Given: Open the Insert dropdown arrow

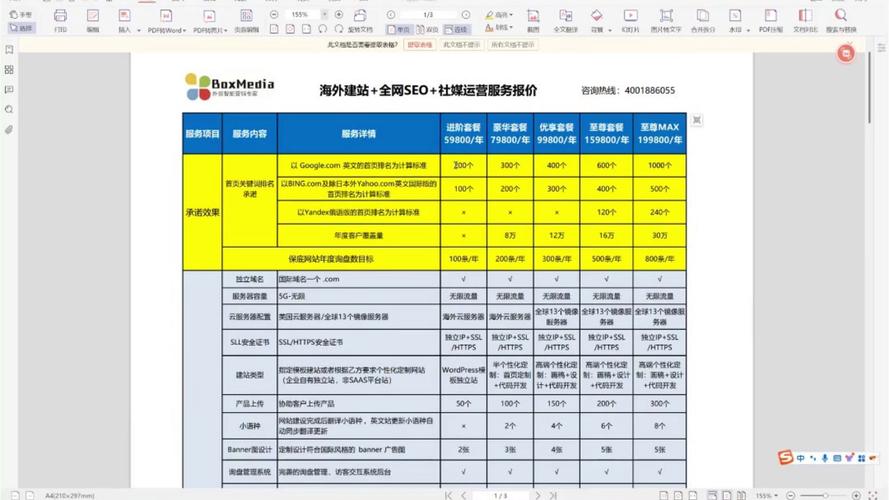Looking at the screenshot, I should tap(138, 30).
